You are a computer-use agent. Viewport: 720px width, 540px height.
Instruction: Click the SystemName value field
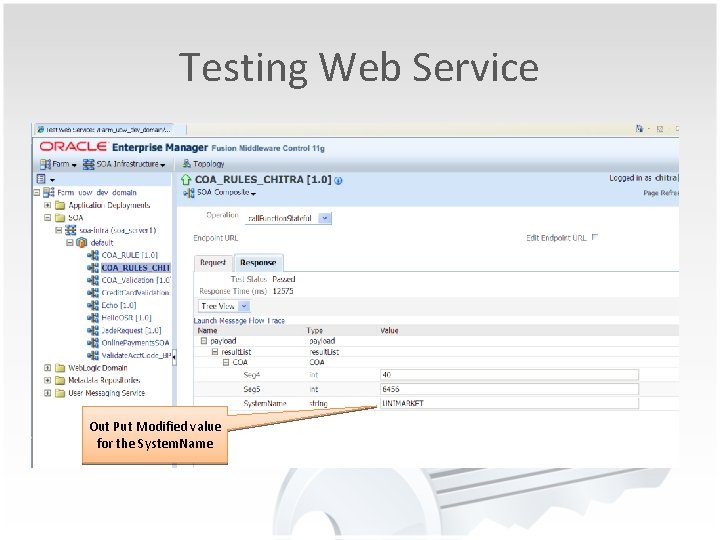click(509, 403)
